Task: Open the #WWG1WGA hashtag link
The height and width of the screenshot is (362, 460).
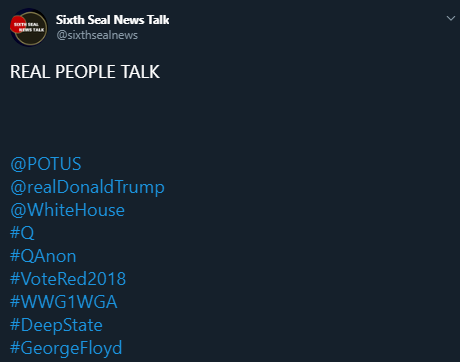Action: (64, 302)
